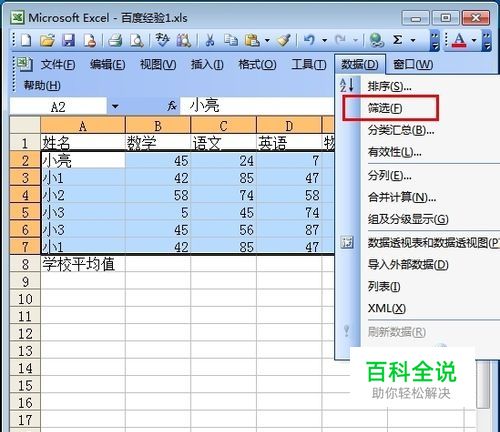500x432 pixels.
Task: Select the Format Painter brush icon
Action: pyautogui.click(x=284, y=40)
